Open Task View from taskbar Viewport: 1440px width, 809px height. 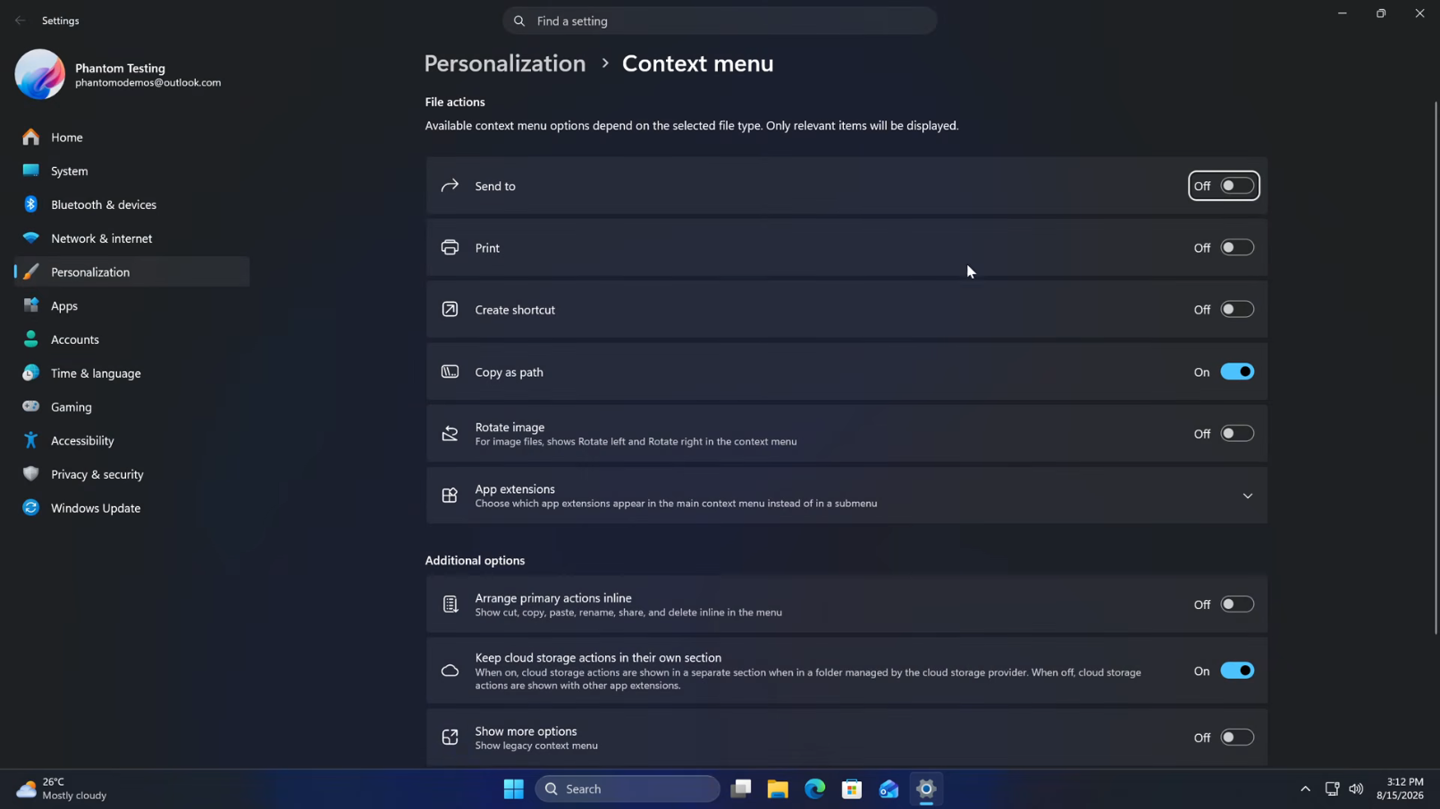(x=741, y=789)
